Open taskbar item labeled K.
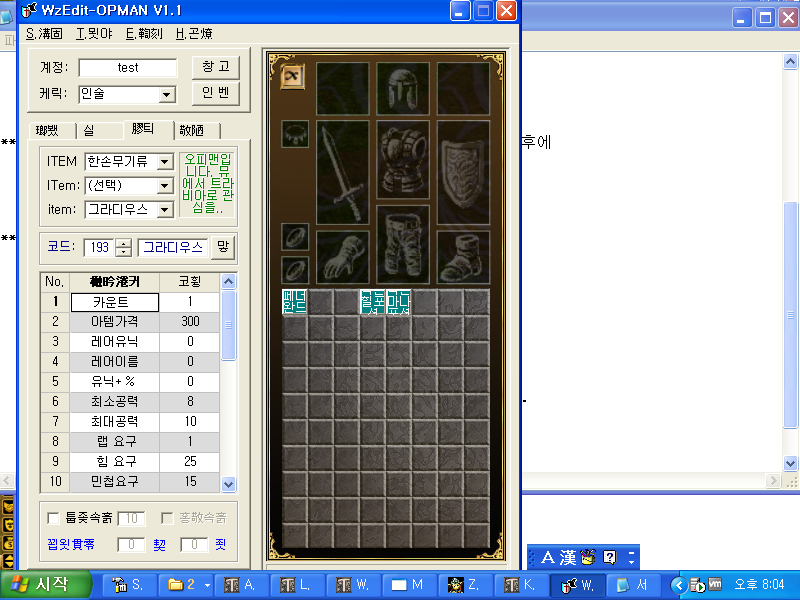Screen dimensions: 800x600 click(520, 585)
